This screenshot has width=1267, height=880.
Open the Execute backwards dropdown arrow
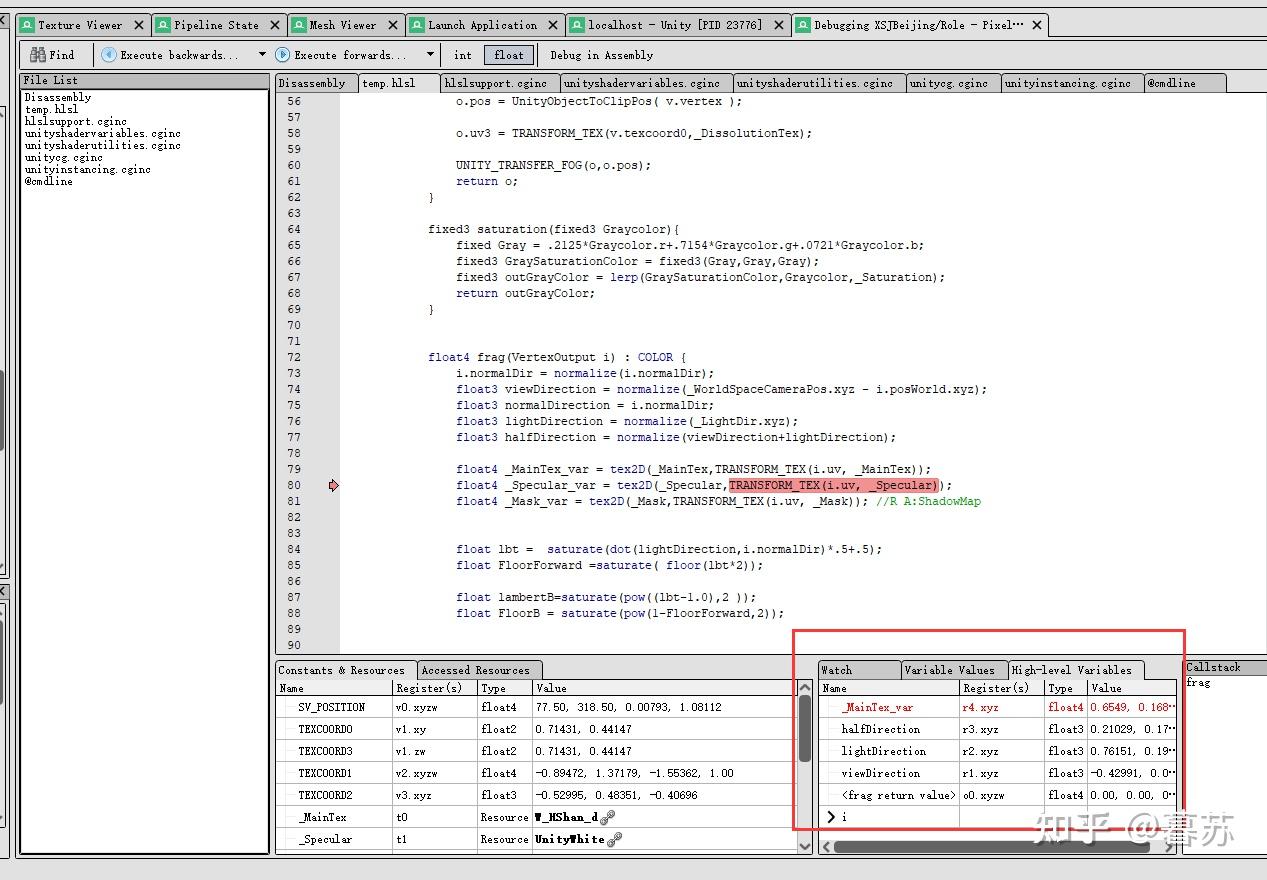[261, 55]
